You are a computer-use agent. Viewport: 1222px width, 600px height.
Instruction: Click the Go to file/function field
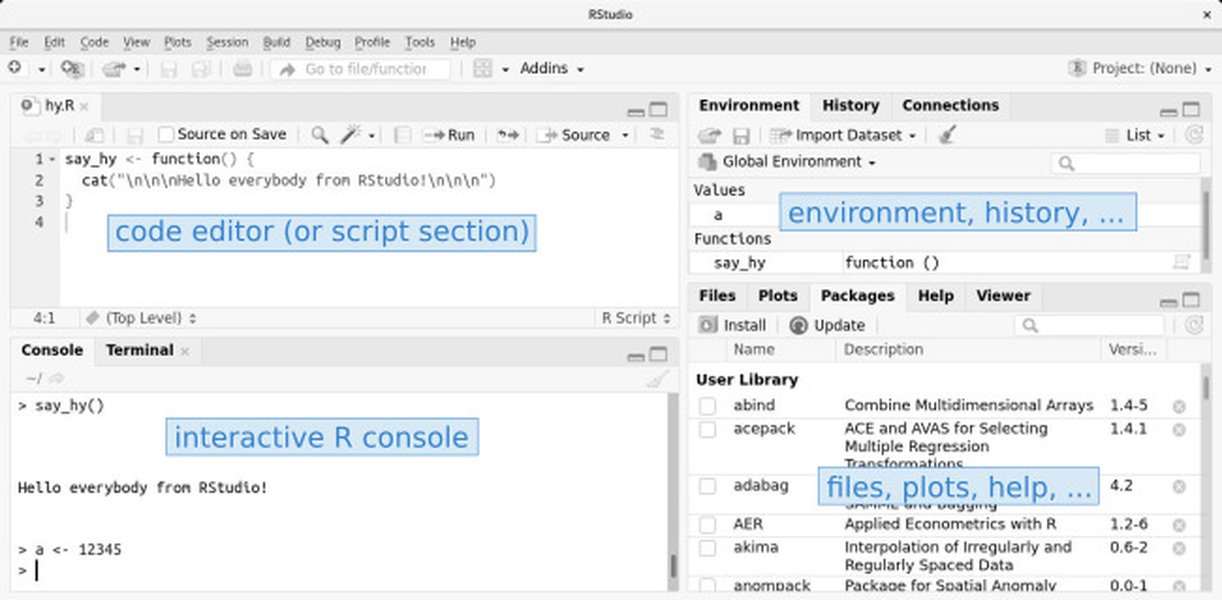[x=360, y=69]
